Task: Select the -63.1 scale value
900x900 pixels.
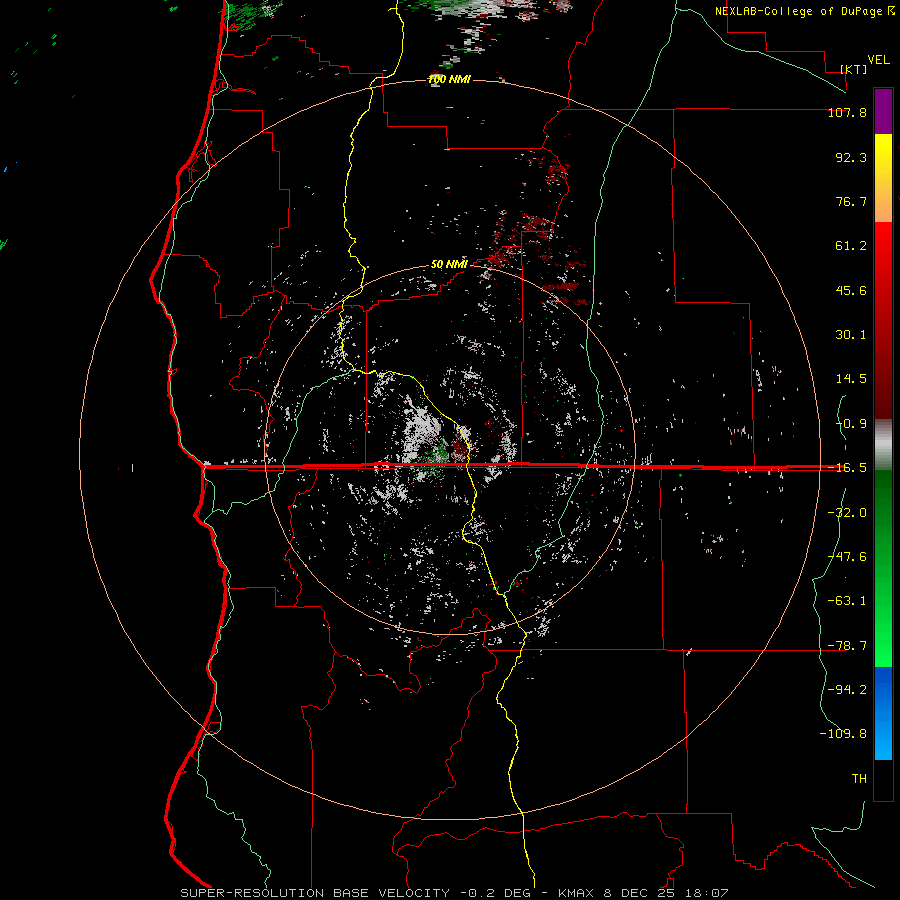Action: [x=847, y=601]
